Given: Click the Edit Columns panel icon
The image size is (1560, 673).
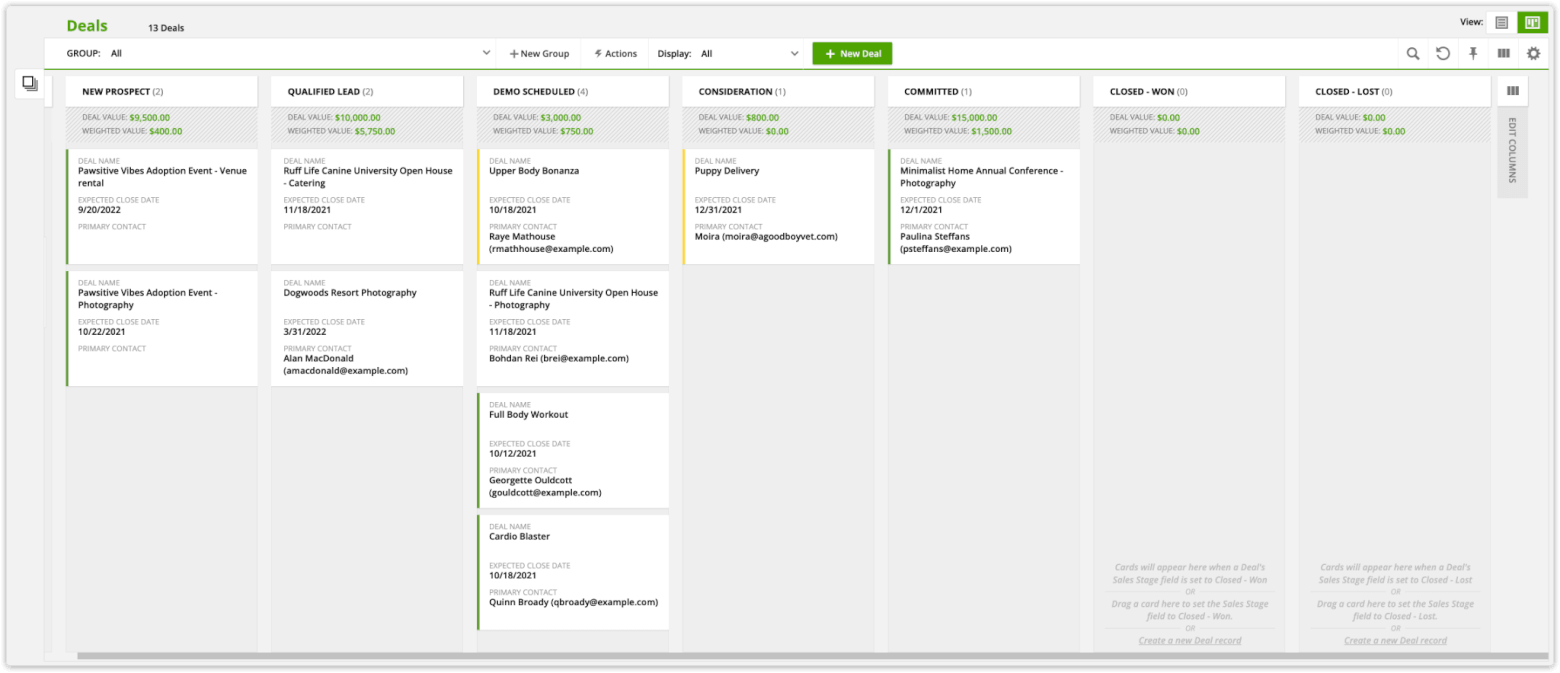Looking at the screenshot, I should point(1513,90).
